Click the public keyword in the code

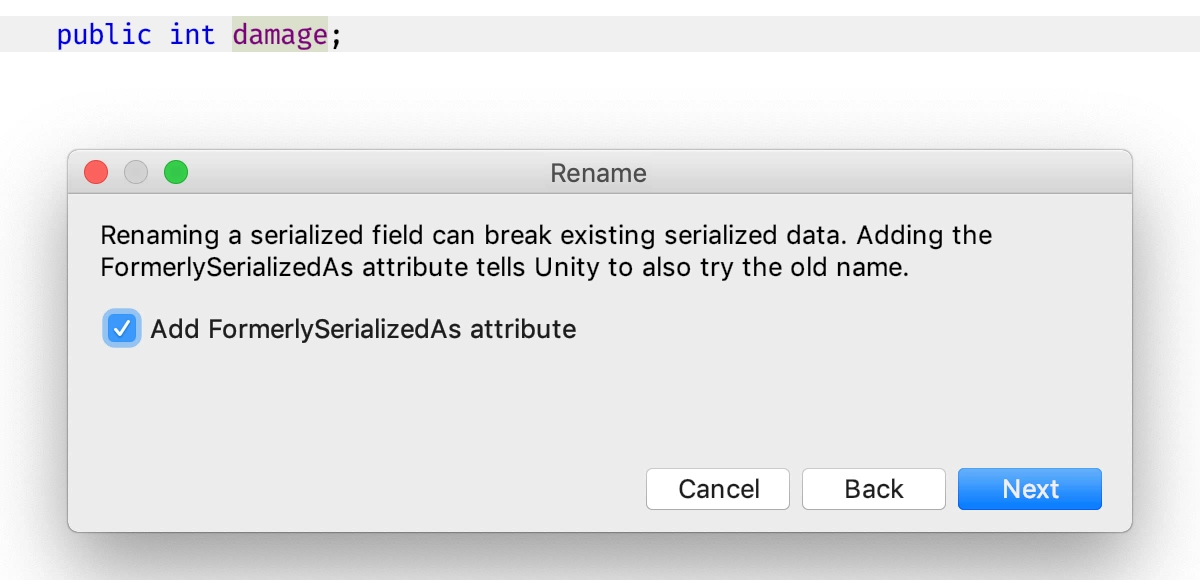tap(104, 35)
